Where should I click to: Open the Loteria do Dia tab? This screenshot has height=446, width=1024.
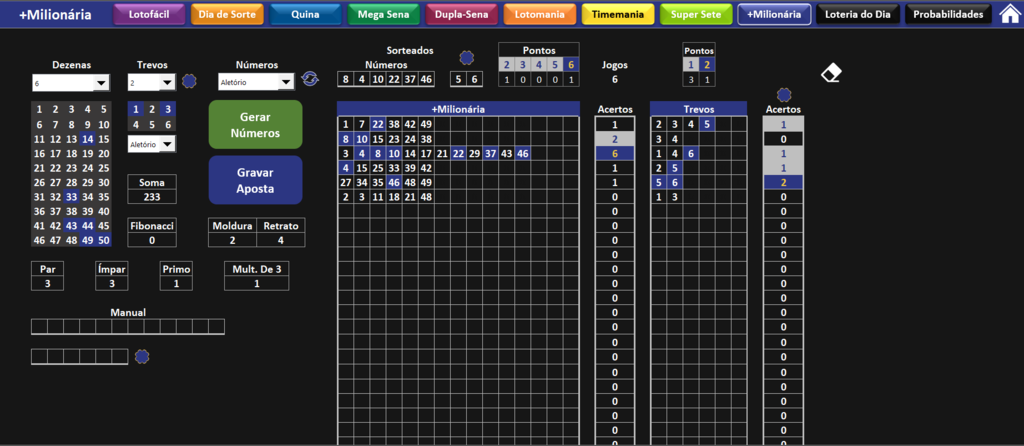click(859, 14)
